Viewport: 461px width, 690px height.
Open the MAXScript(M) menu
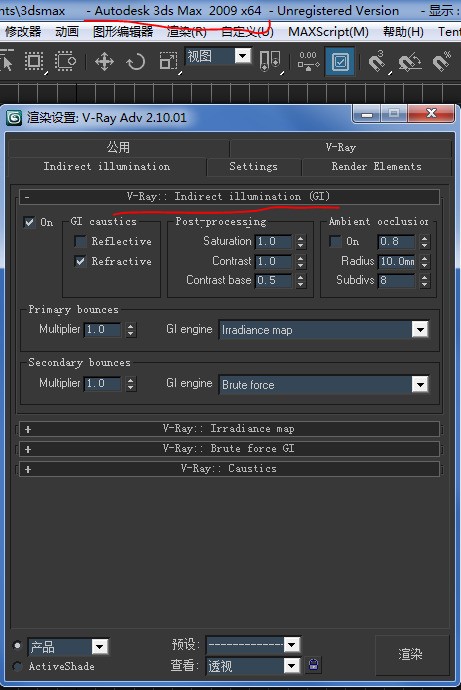pyautogui.click(x=328, y=32)
